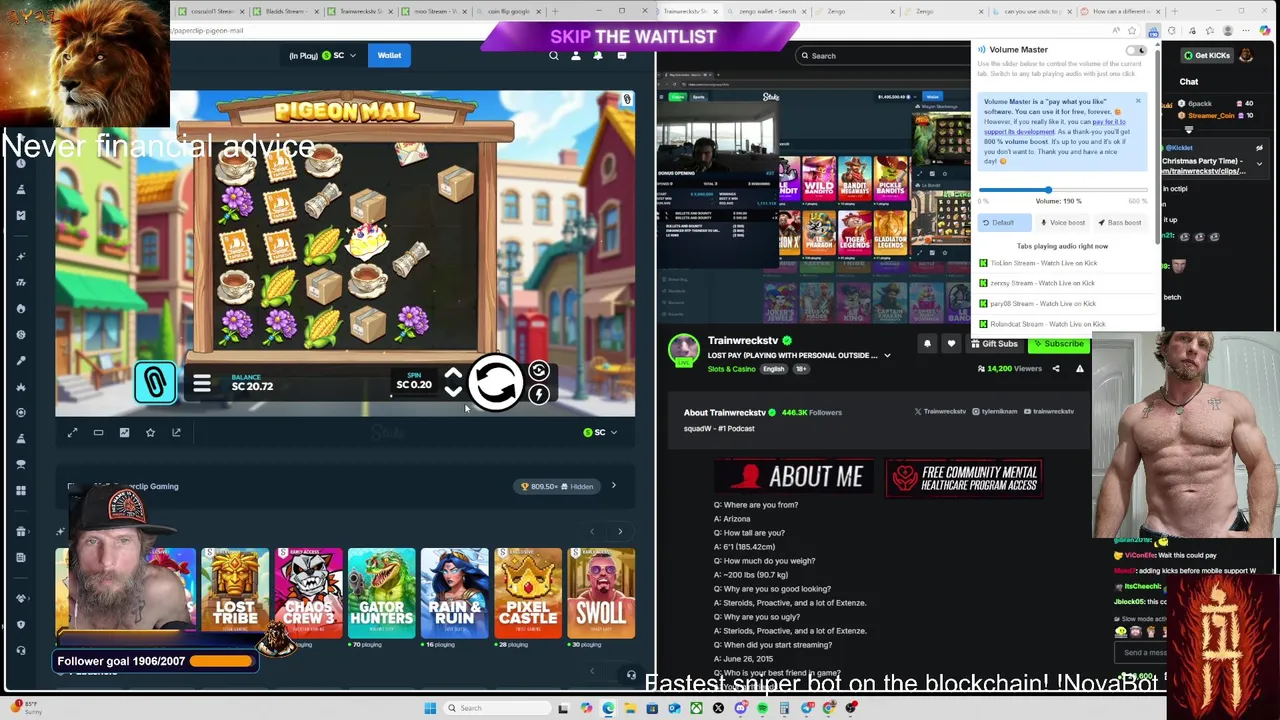The width and height of the screenshot is (1280, 720).
Task: Switch to zengo wallet Search tab
Action: point(766,12)
